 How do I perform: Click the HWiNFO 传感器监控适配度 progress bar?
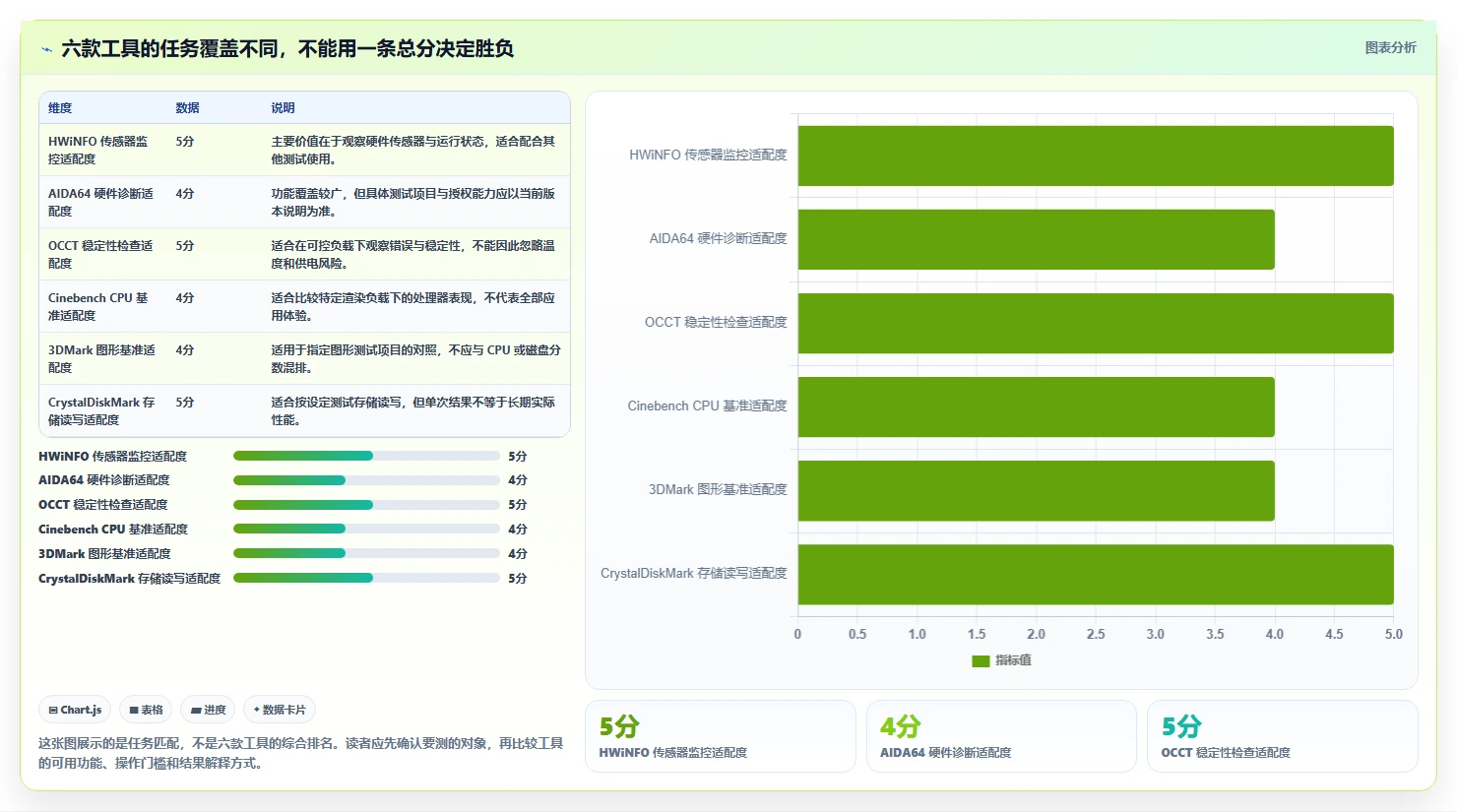point(366,456)
